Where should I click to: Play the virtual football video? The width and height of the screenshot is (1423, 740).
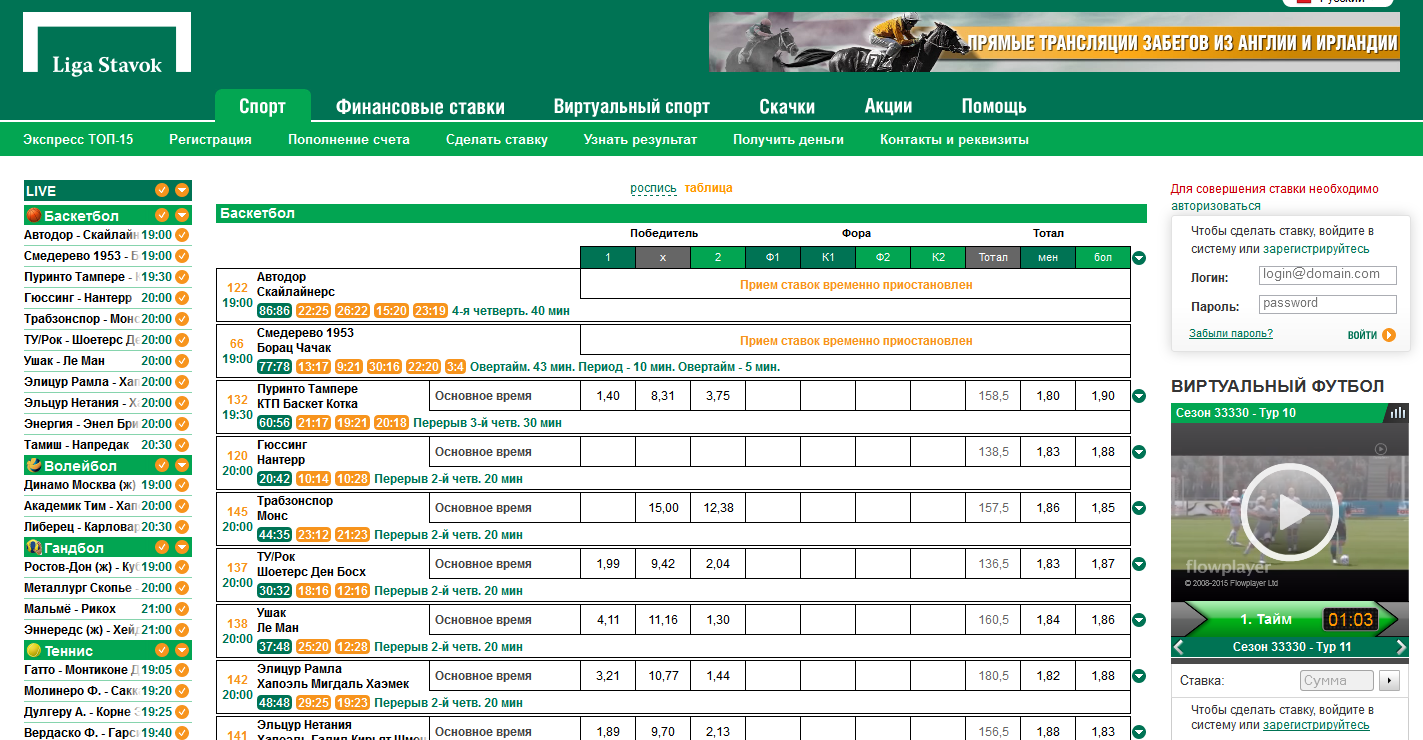pyautogui.click(x=1289, y=511)
